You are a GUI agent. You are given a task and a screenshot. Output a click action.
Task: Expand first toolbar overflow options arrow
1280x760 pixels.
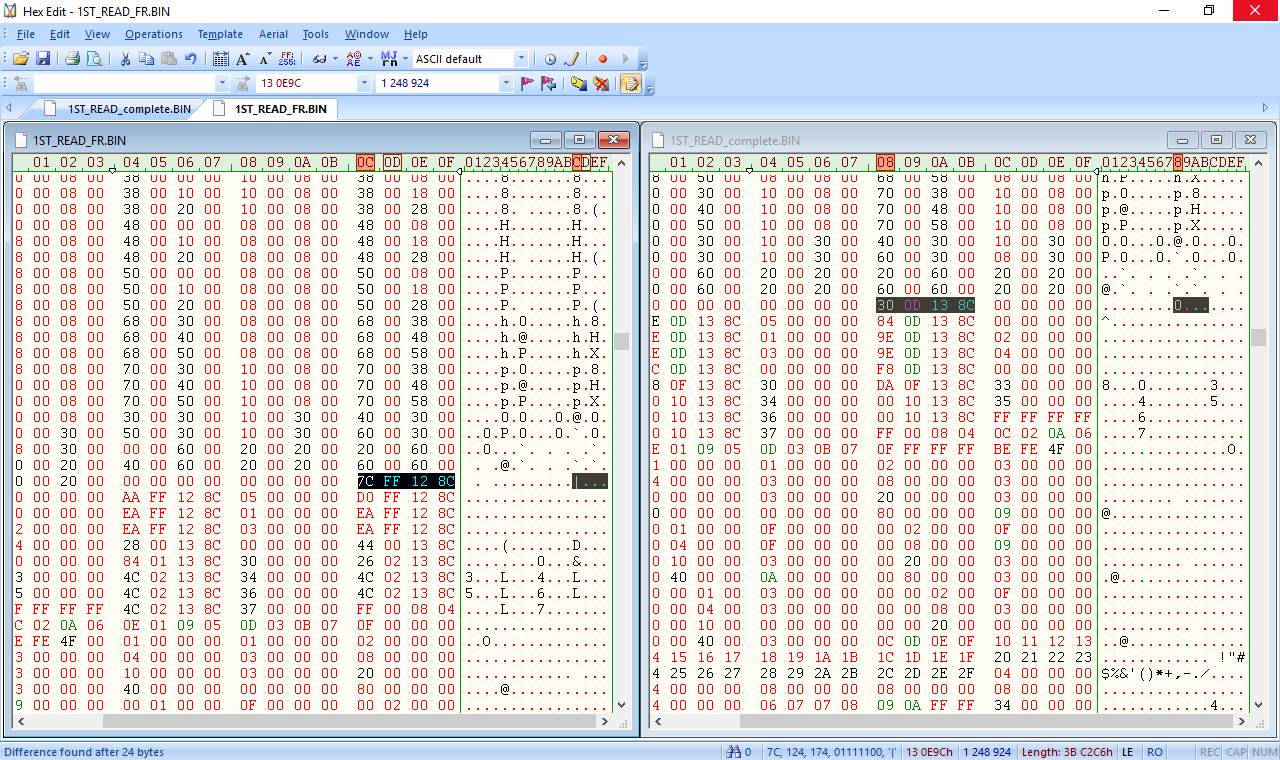tap(643, 61)
